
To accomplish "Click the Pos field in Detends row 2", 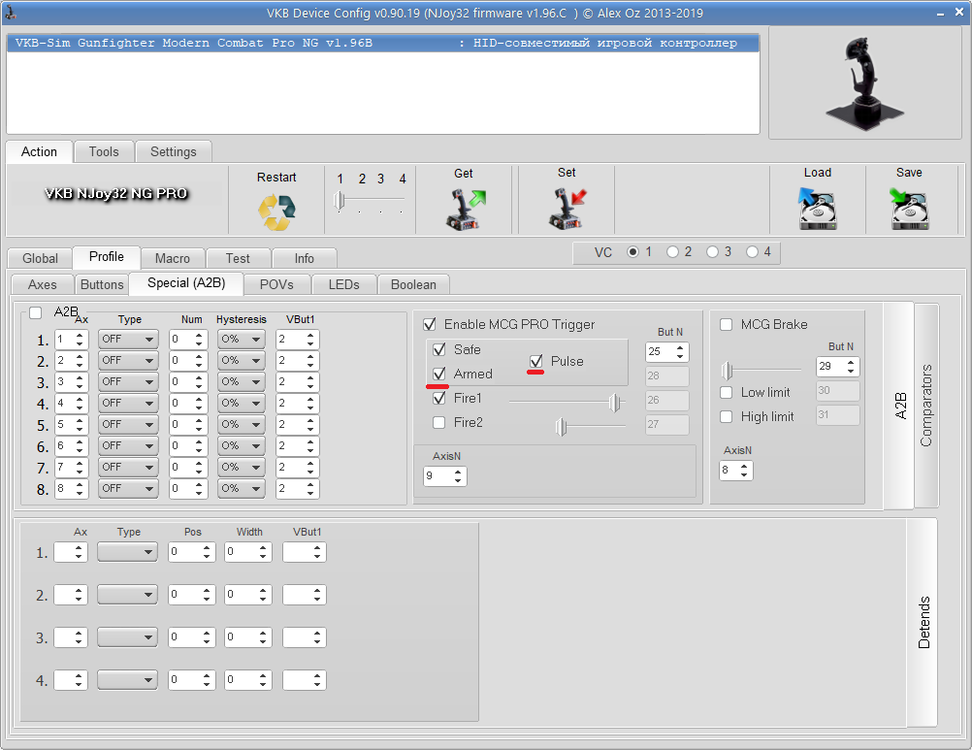I will [x=192, y=595].
